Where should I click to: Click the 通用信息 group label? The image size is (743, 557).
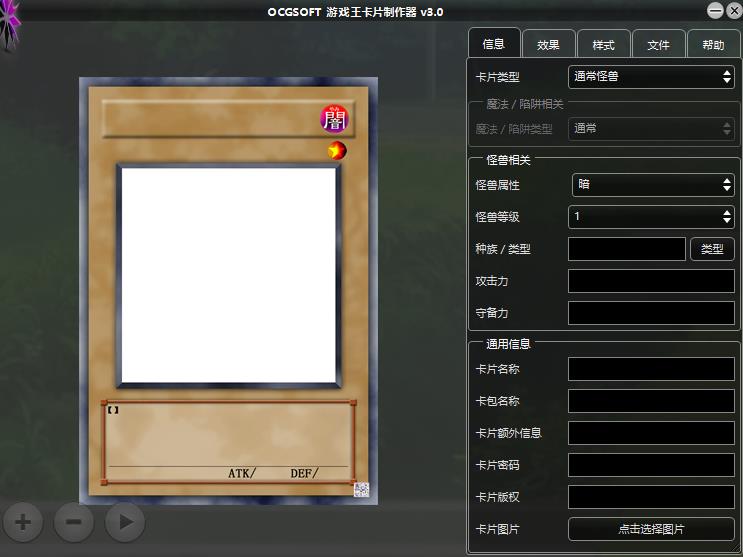508,344
